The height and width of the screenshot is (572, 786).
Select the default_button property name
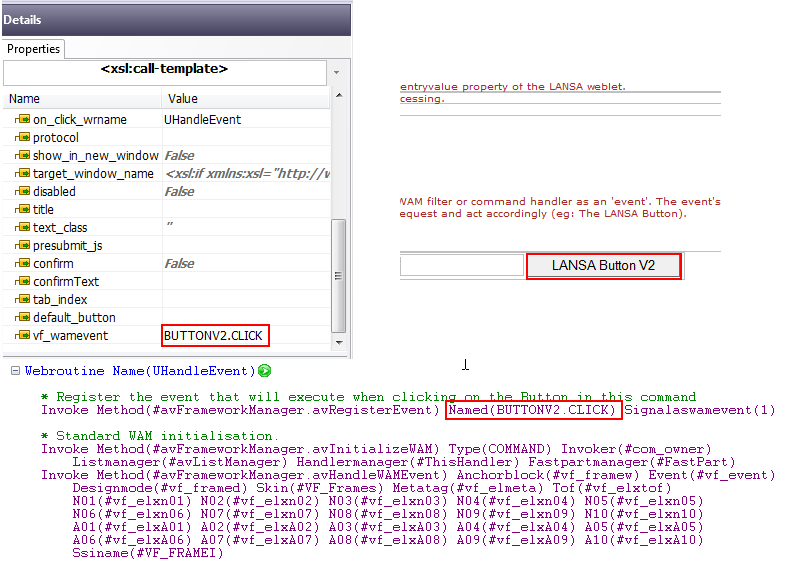[x=74, y=317]
